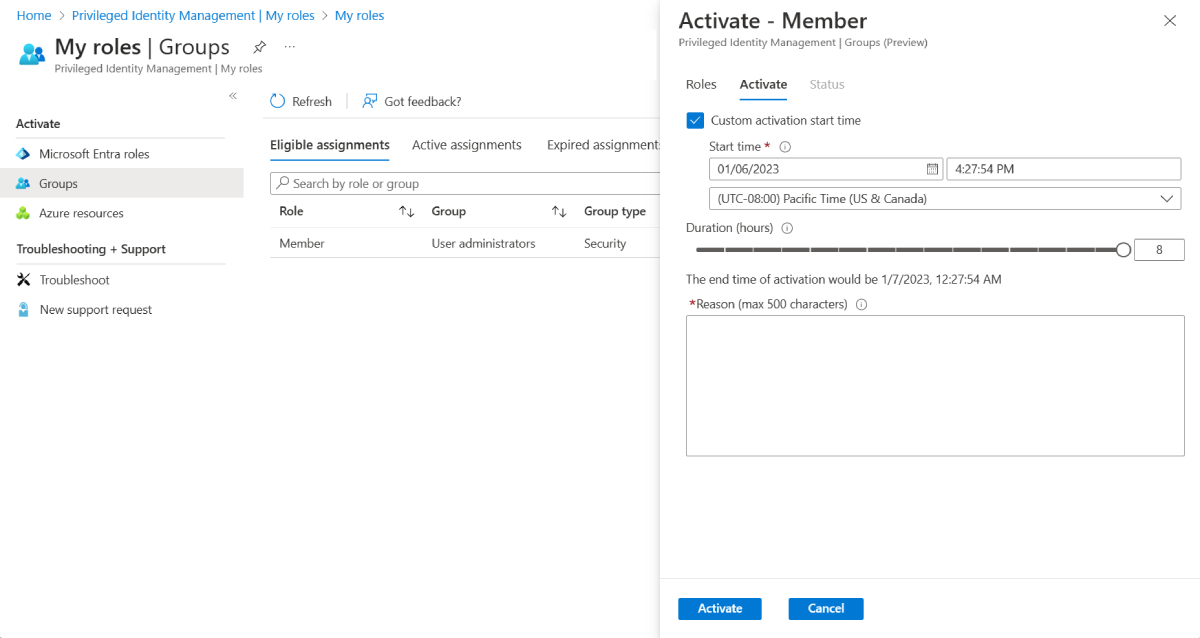
Task: Expand the Pacific Time zone dropdown
Action: [1166, 199]
